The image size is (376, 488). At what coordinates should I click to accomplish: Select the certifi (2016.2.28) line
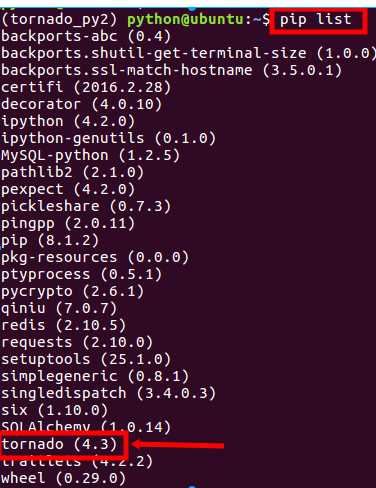(x=86, y=87)
